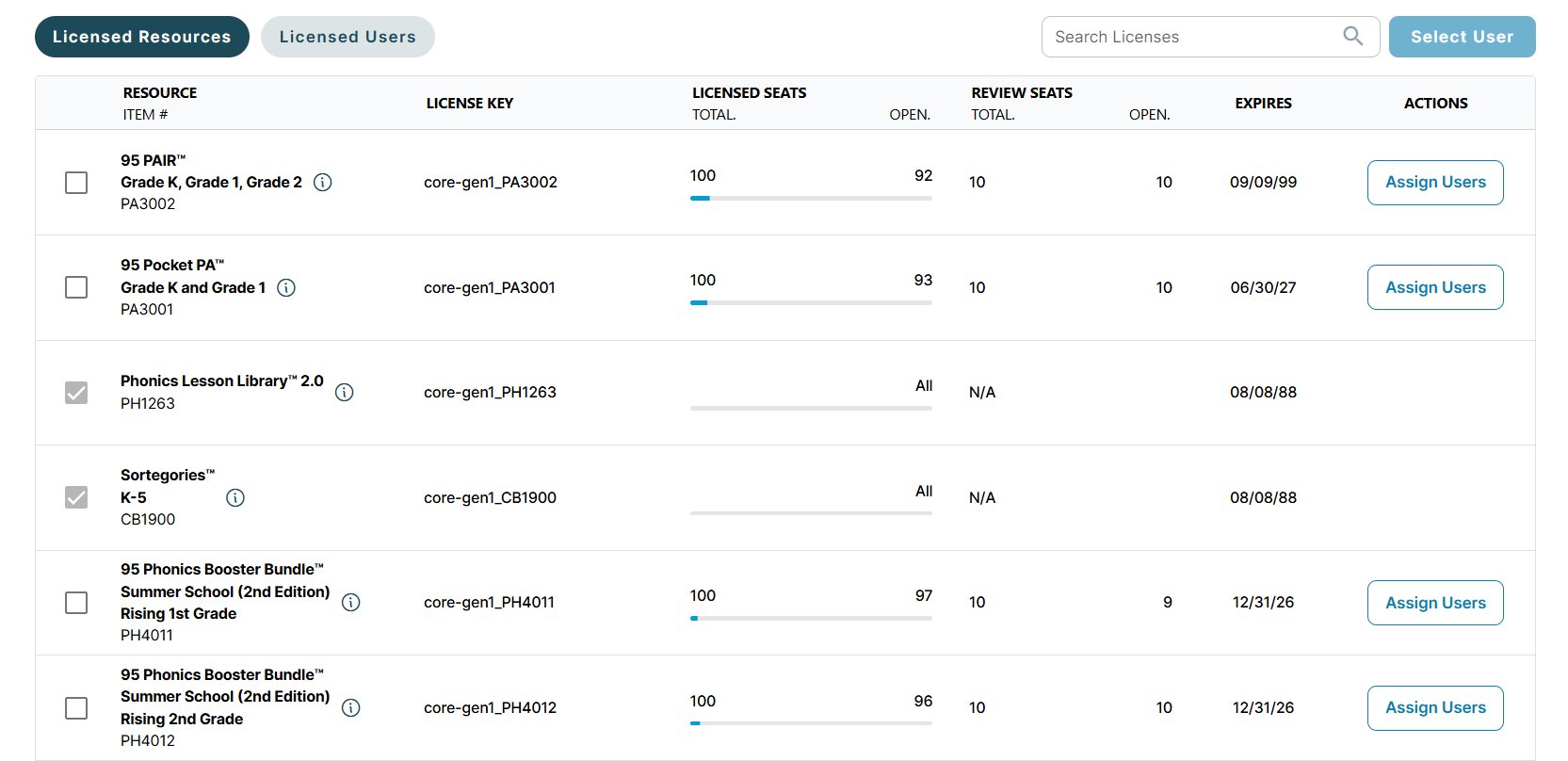Click the ACTIONS column header
1568x761 pixels.
[x=1435, y=104]
